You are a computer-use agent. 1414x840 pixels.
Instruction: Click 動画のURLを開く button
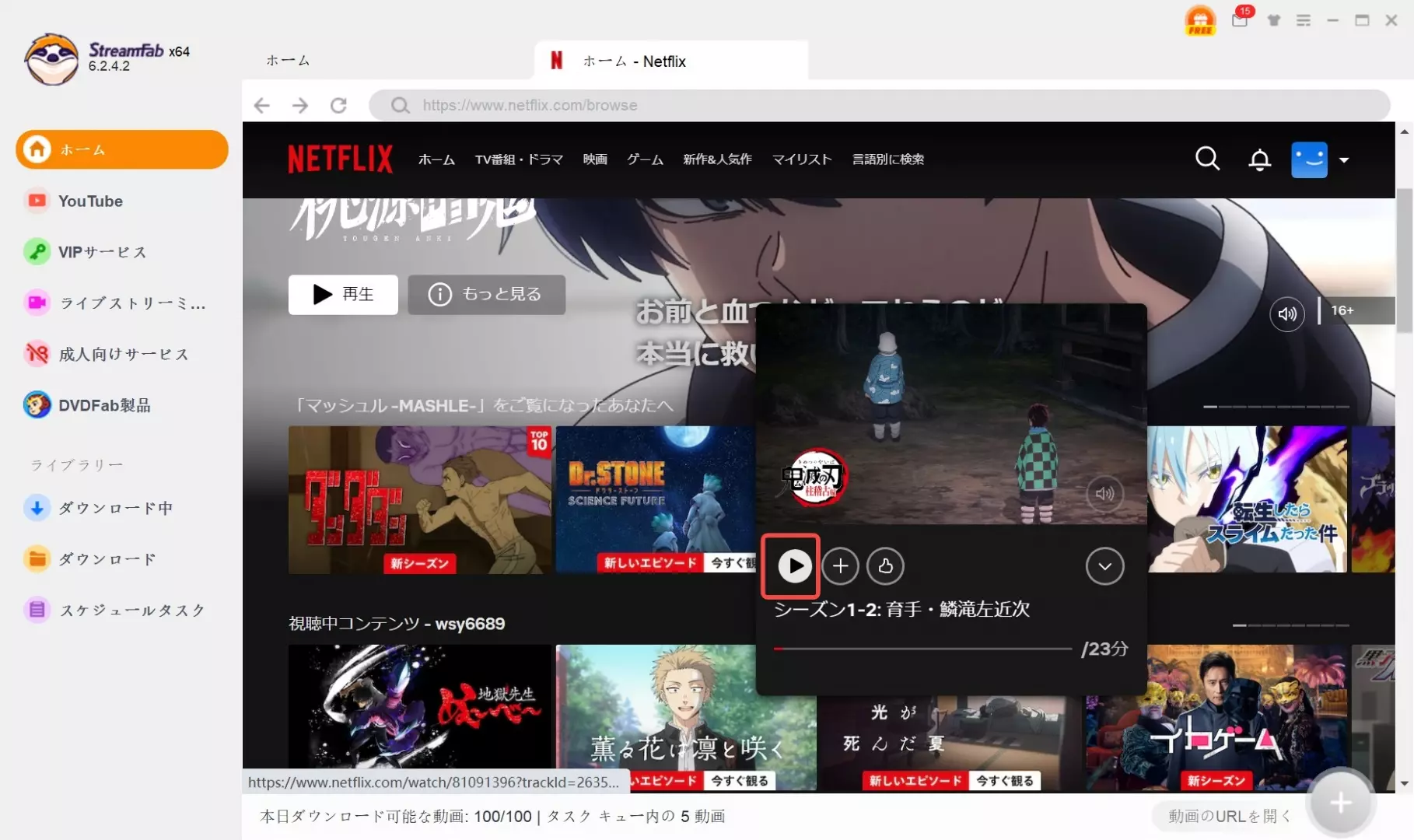[1230, 816]
